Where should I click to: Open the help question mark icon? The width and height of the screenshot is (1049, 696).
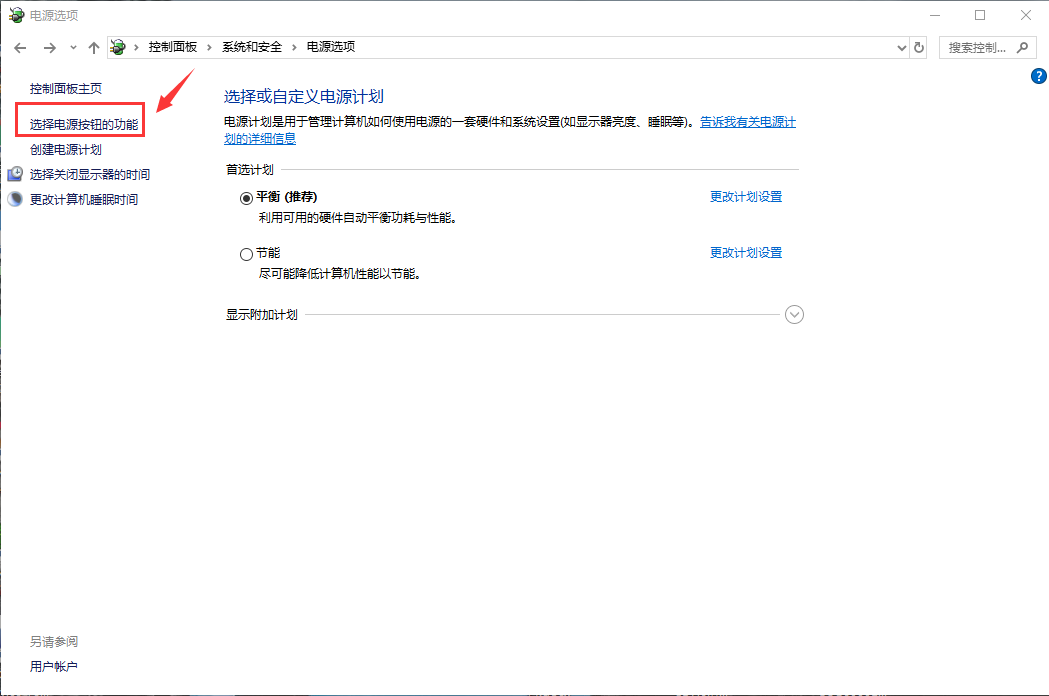tap(1038, 76)
